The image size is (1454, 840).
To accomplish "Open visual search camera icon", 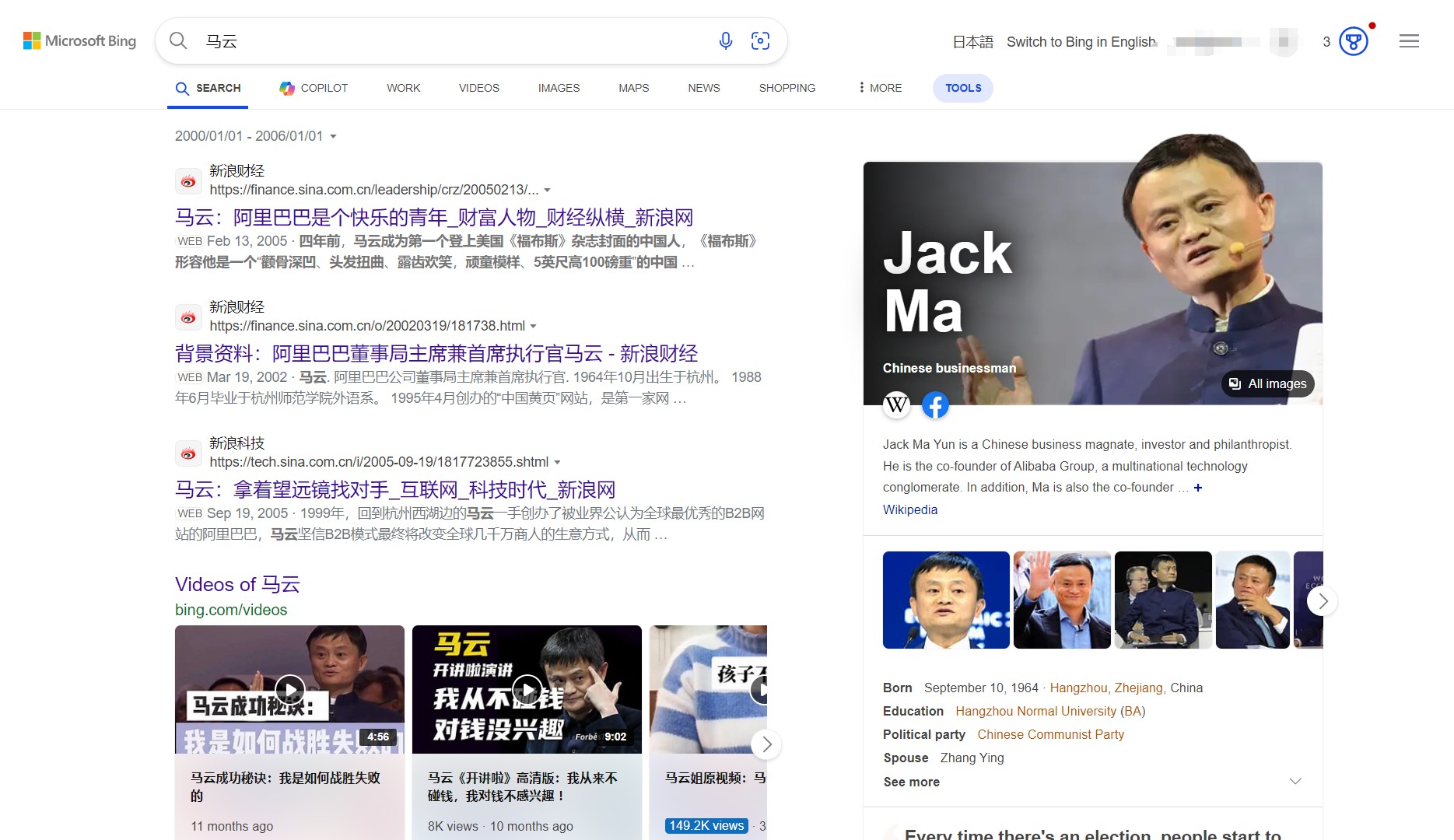I will (760, 41).
